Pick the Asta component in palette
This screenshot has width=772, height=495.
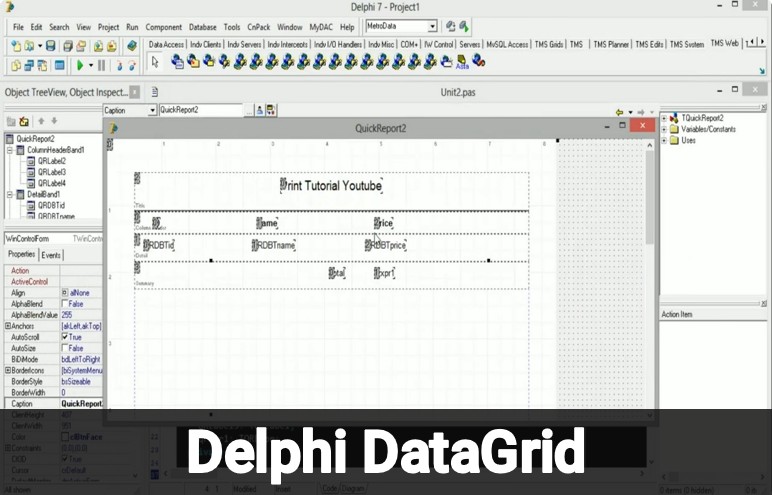pyautogui.click(x=462, y=62)
